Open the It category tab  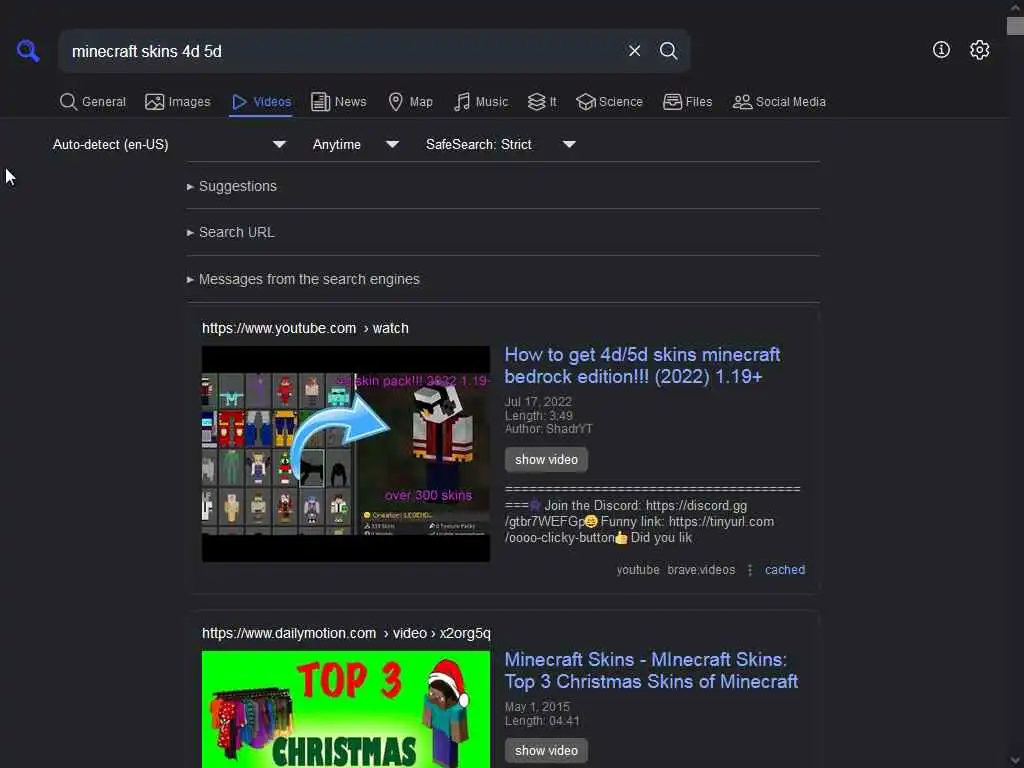542,102
